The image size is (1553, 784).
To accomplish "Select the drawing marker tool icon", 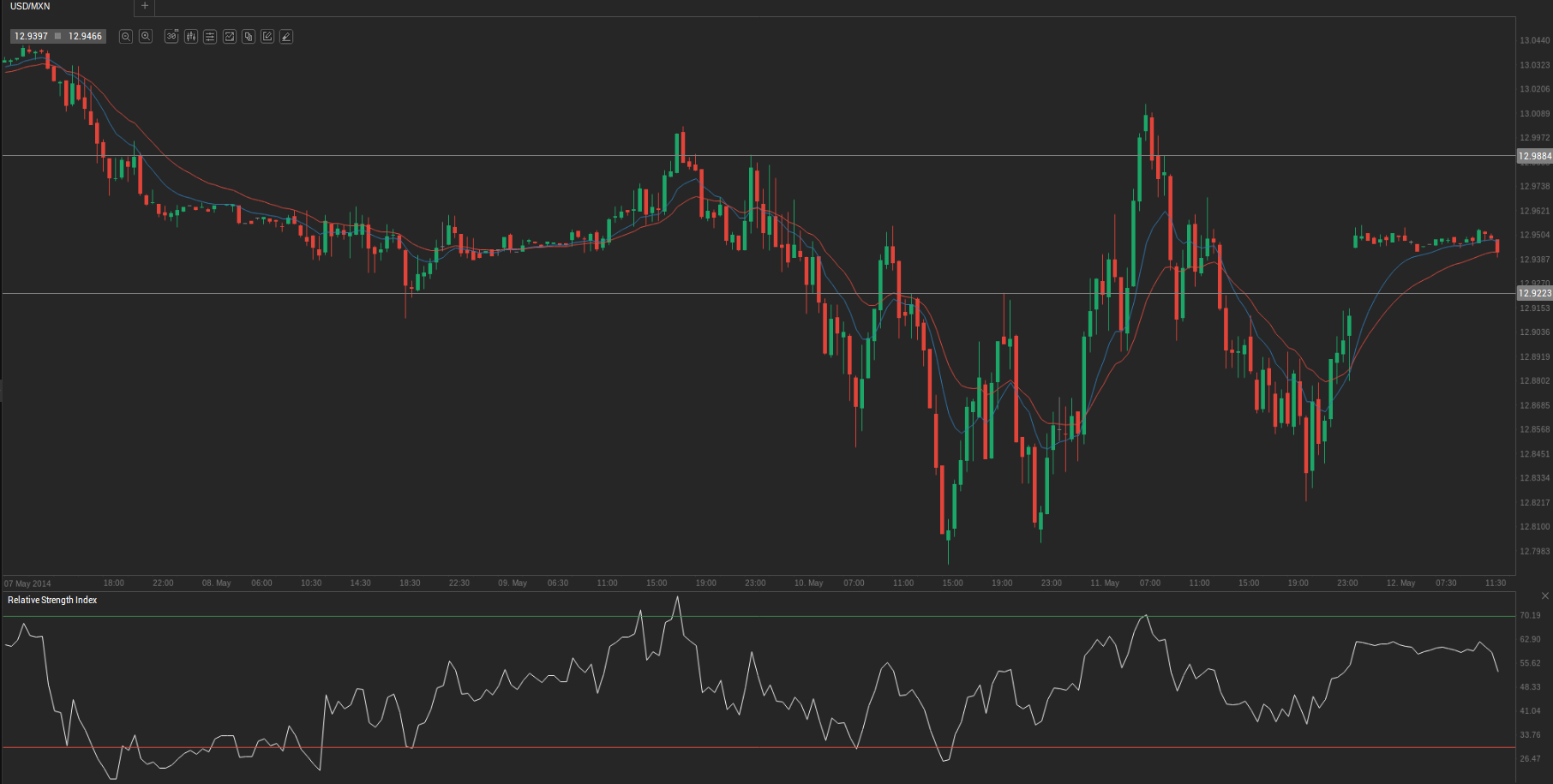I will coord(286,37).
